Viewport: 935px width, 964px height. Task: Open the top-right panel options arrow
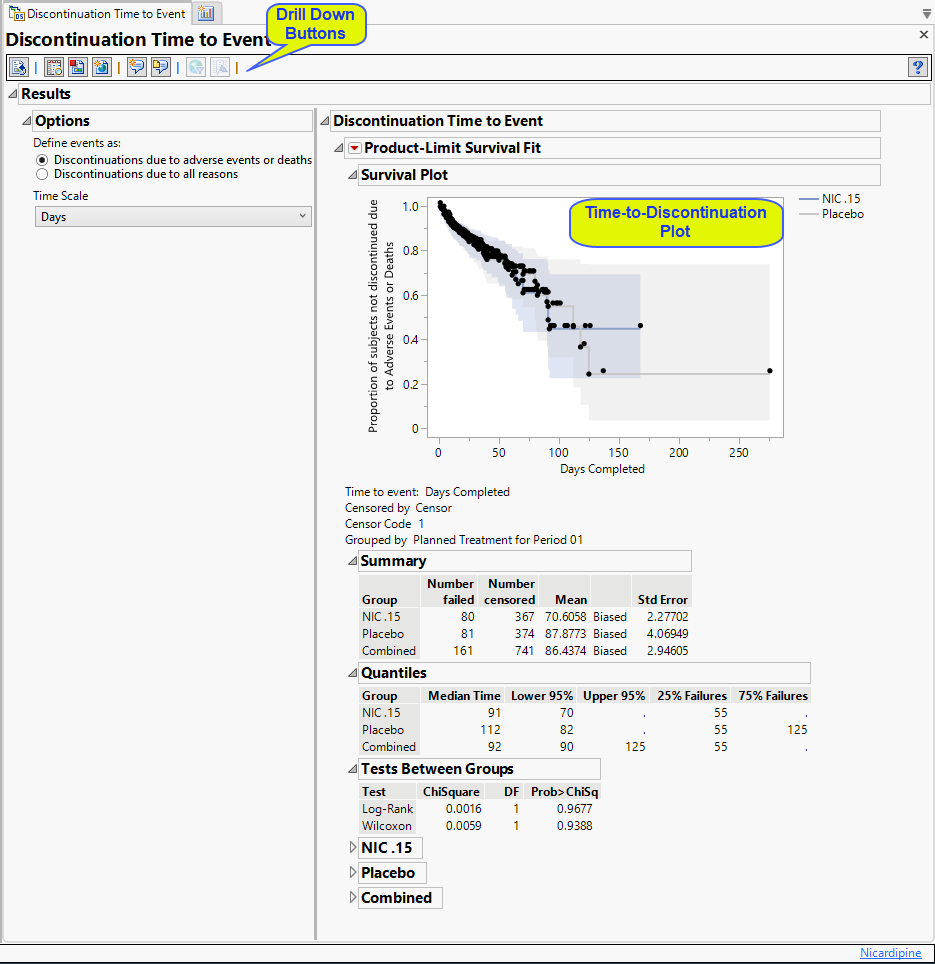click(x=926, y=14)
